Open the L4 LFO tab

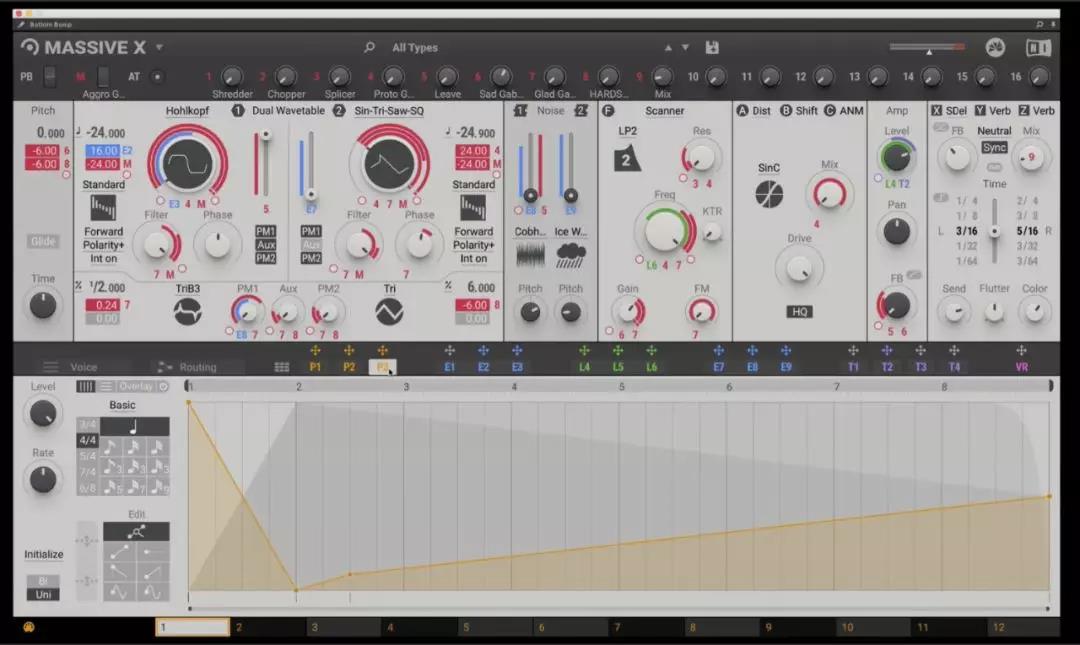point(584,367)
